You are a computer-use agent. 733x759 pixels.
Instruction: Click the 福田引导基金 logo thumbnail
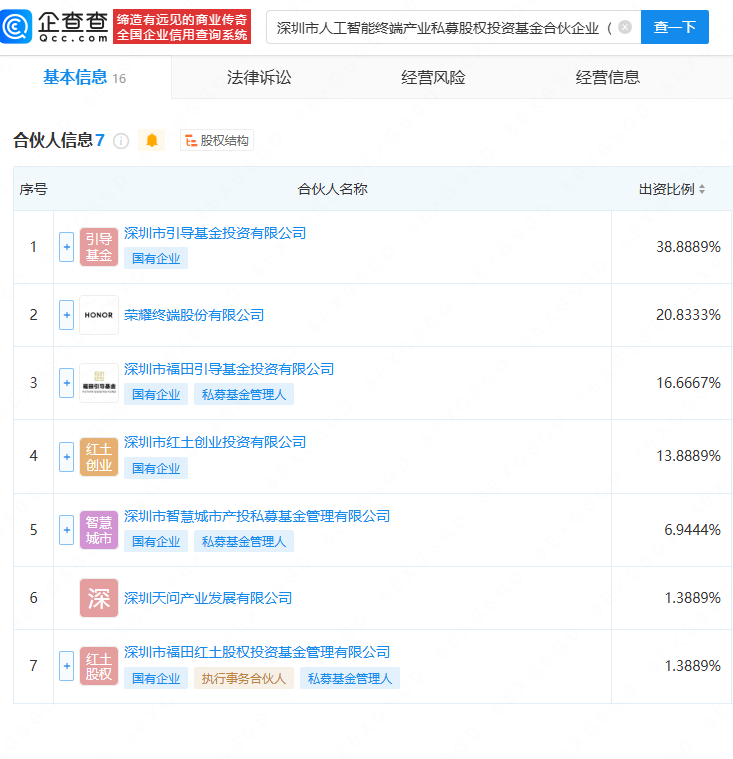tap(99, 383)
